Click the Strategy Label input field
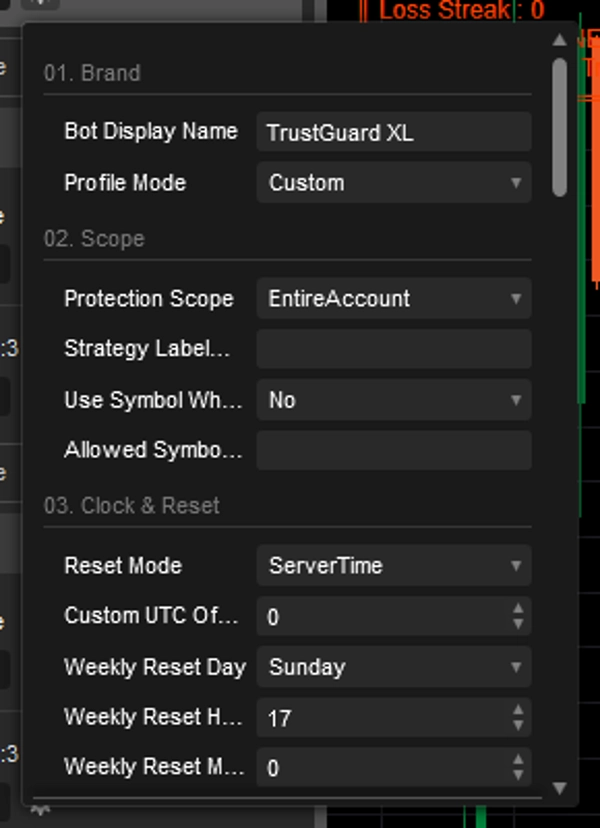Viewport: 600px width, 828px height. pyautogui.click(x=393, y=349)
